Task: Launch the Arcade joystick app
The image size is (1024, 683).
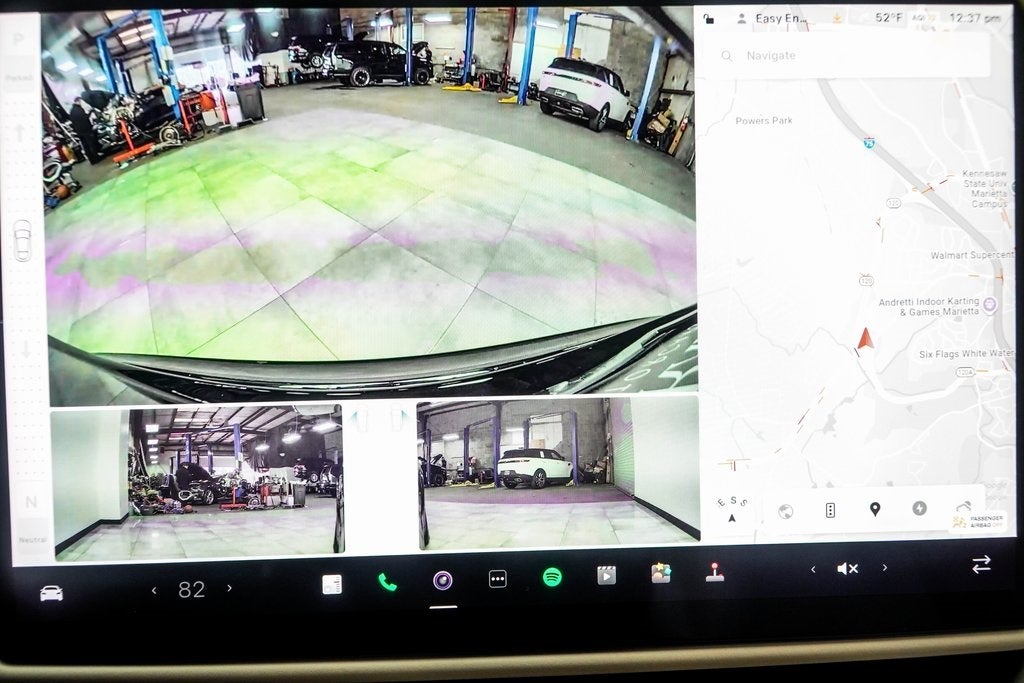Action: click(x=714, y=573)
